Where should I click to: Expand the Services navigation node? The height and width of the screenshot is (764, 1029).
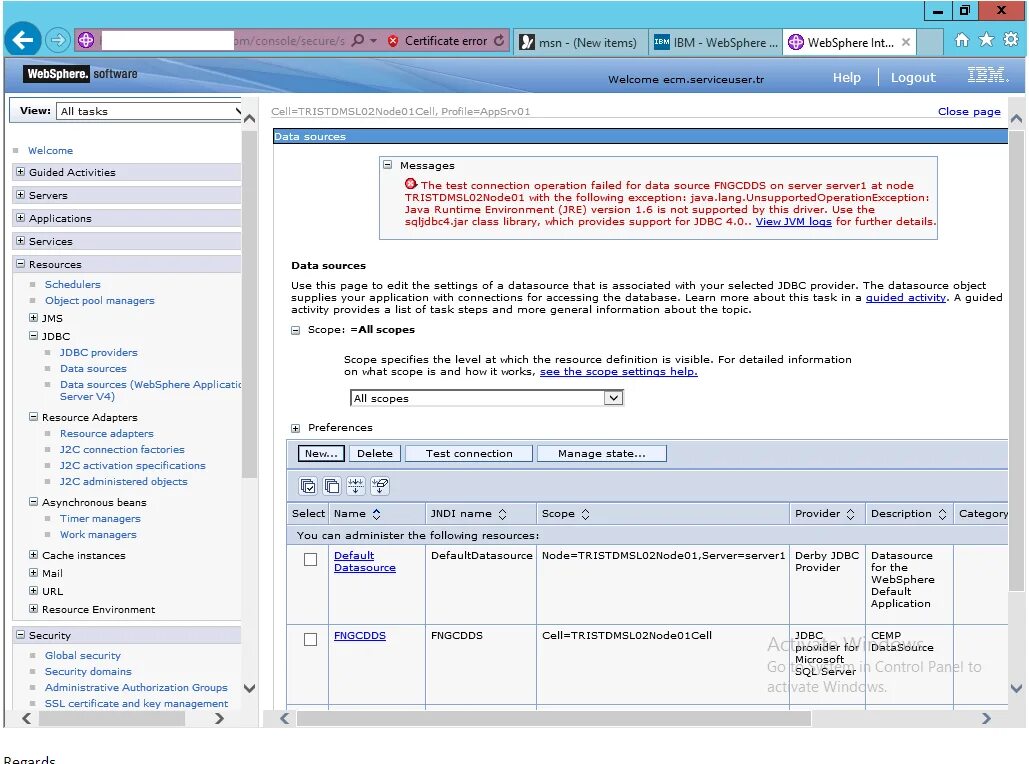(20, 241)
